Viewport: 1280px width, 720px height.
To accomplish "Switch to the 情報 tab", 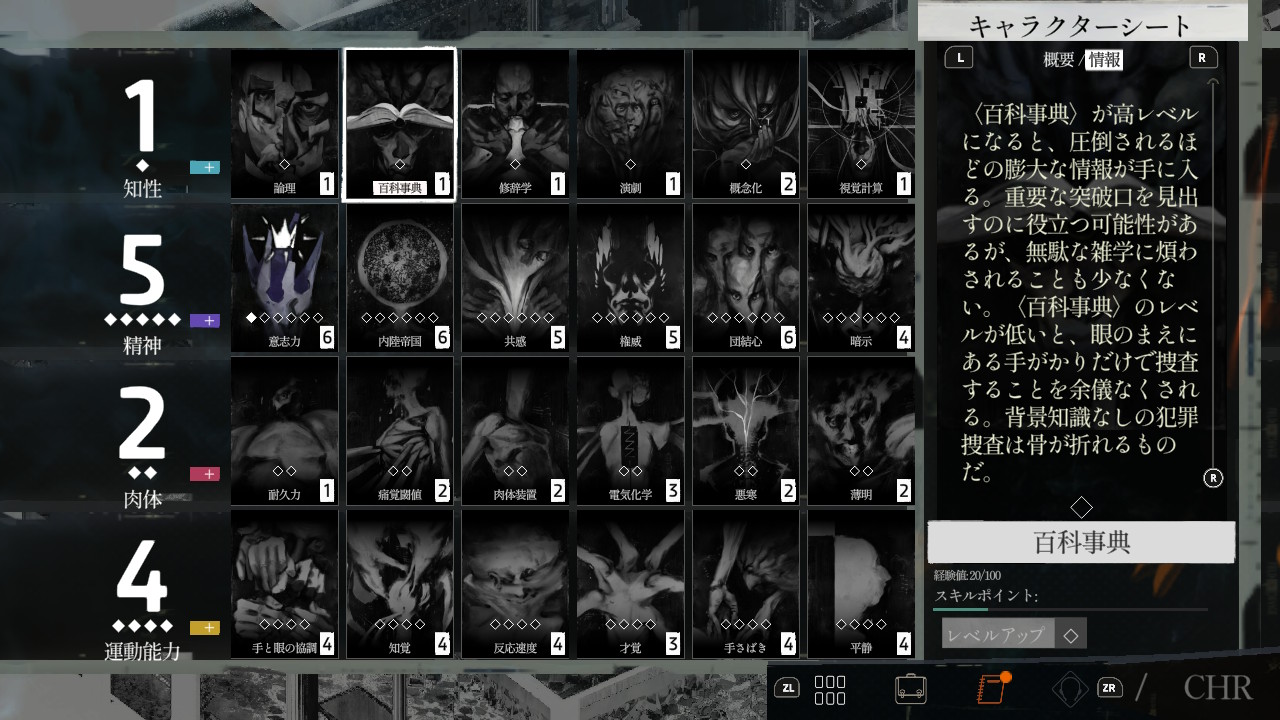I will pos(1105,60).
